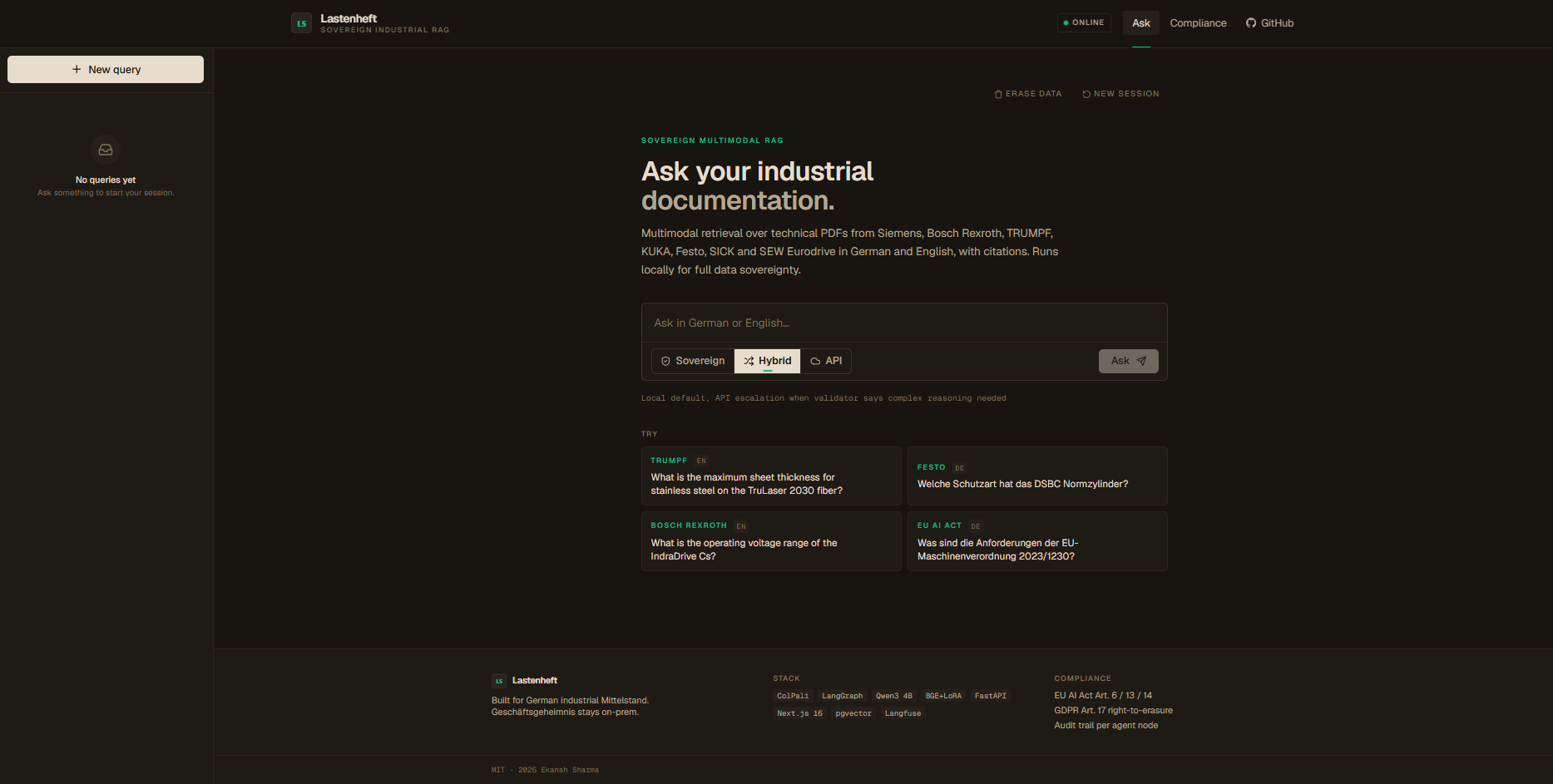Click the DE badge on the FESTO card

(x=959, y=468)
